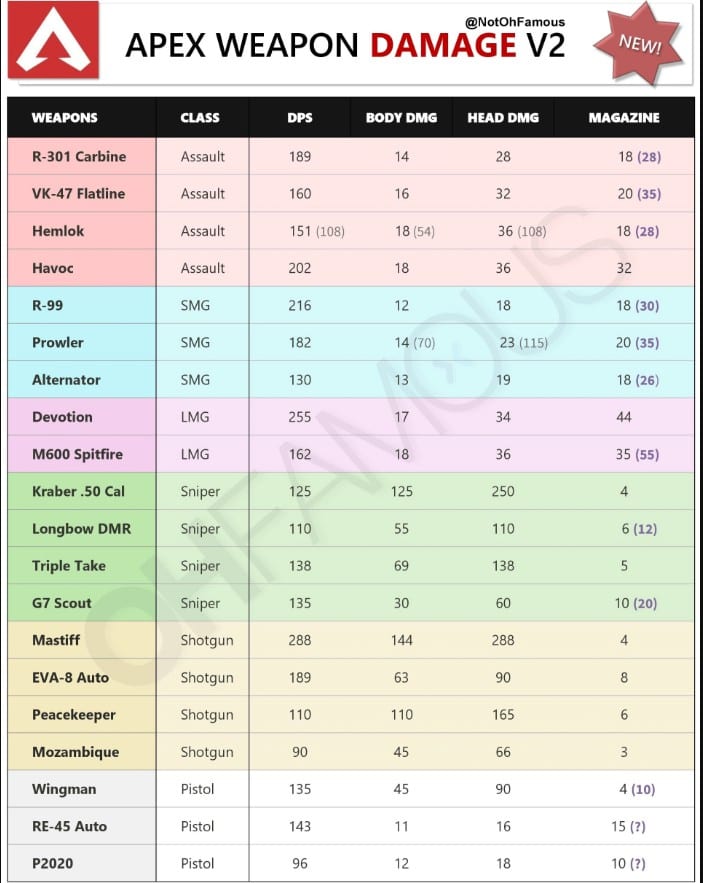Select the R-301 Carbine weapon name

click(78, 156)
